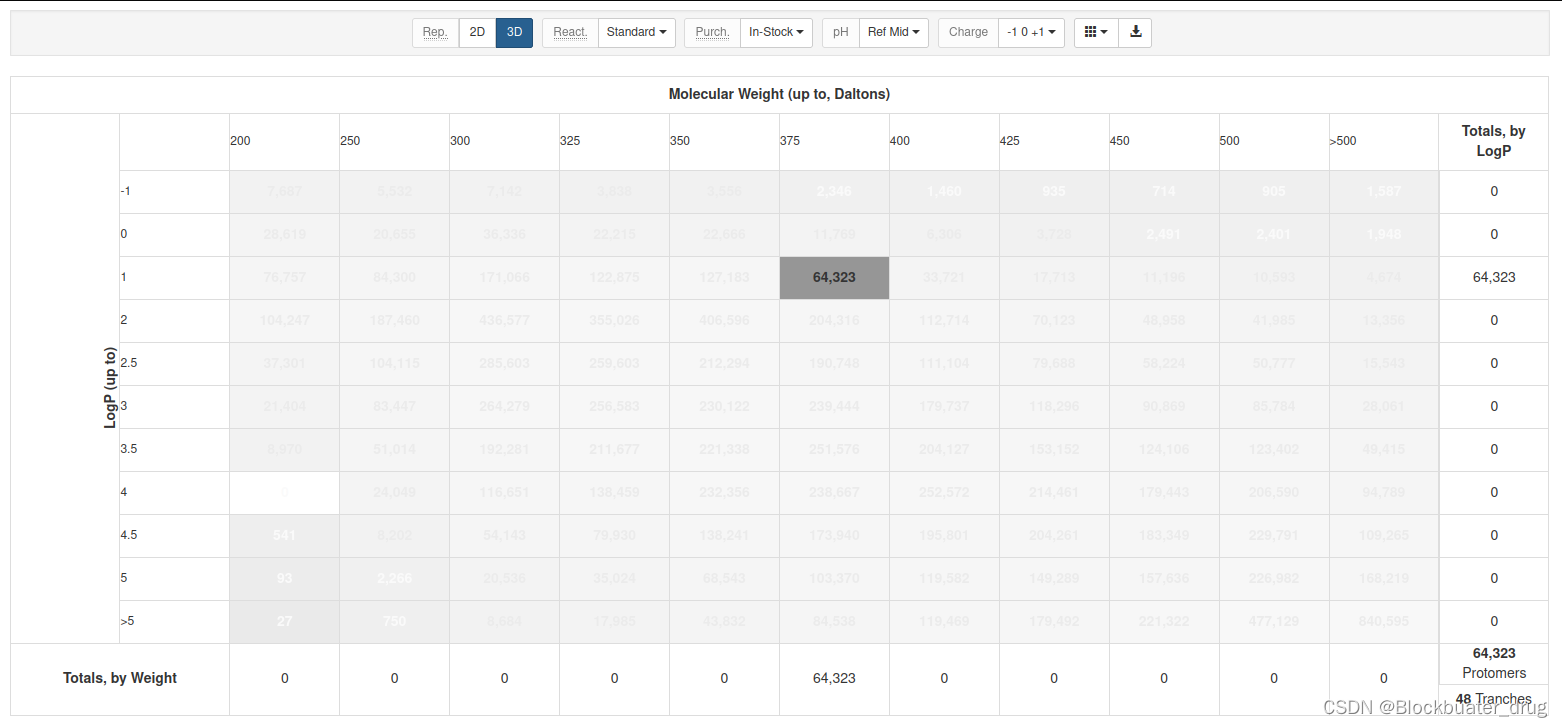The width and height of the screenshot is (1562, 727).
Task: Open the -1 0 +1 charge dropdown
Action: click(1031, 32)
